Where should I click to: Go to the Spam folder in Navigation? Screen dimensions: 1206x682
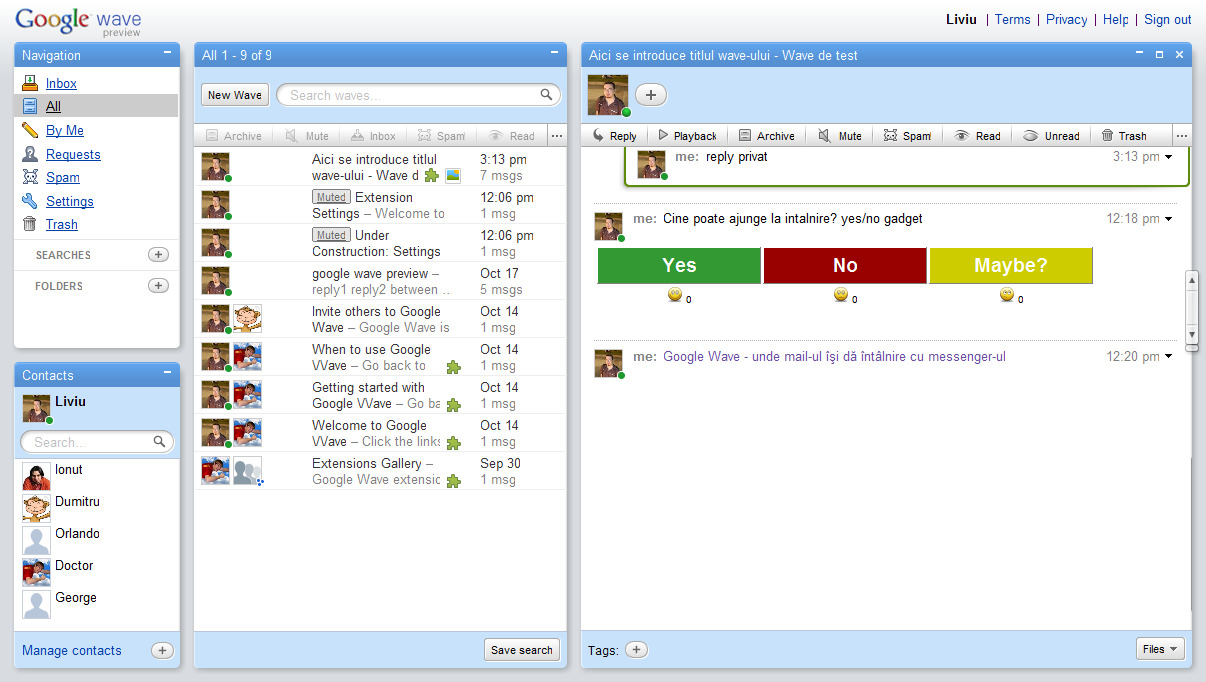pyautogui.click(x=63, y=177)
